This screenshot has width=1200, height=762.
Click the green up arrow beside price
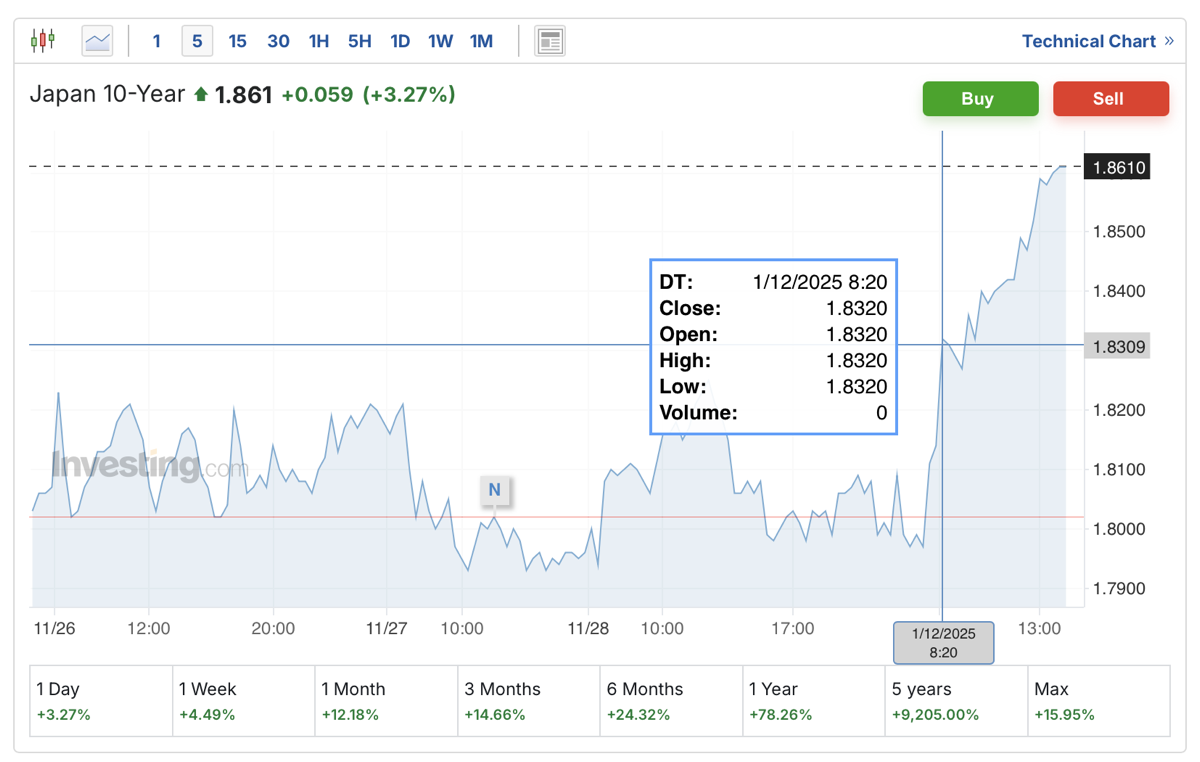point(201,95)
